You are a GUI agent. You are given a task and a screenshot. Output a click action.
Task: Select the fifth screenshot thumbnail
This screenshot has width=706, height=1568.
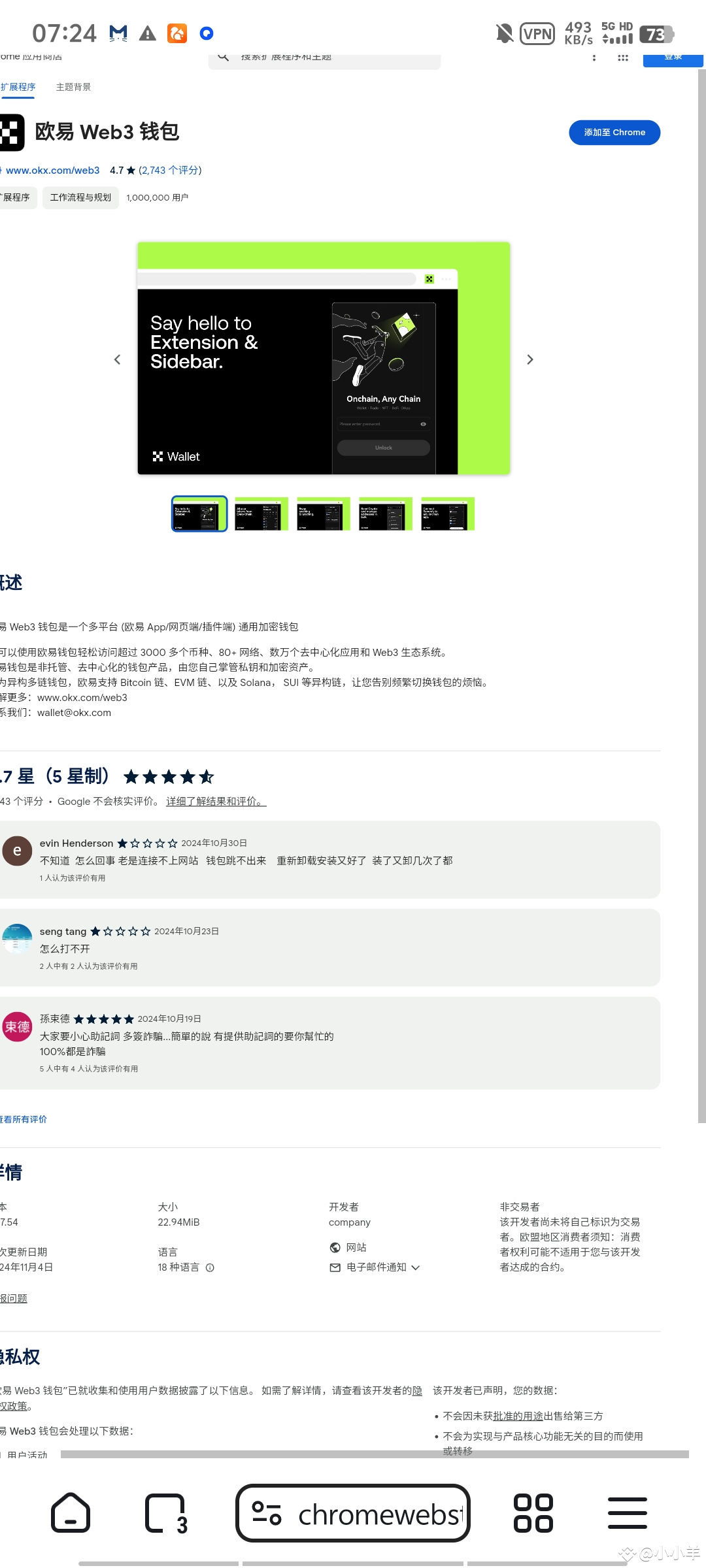[x=448, y=514]
